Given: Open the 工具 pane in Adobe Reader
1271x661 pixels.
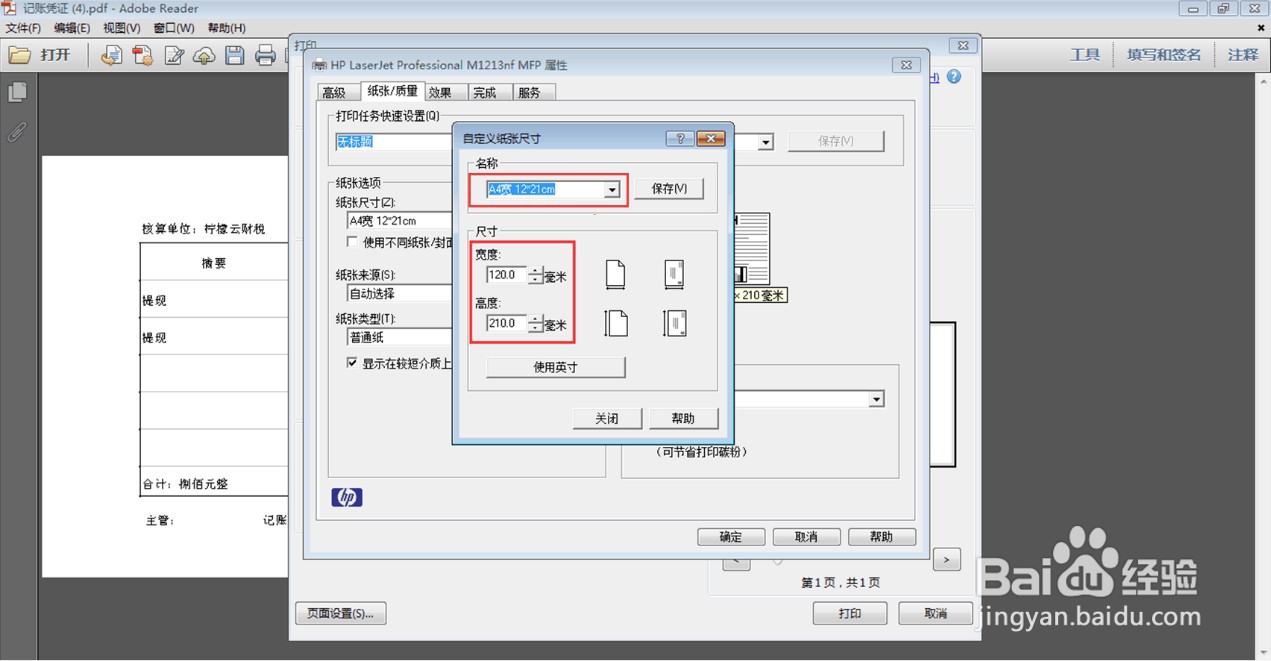Looking at the screenshot, I should 1085,55.
